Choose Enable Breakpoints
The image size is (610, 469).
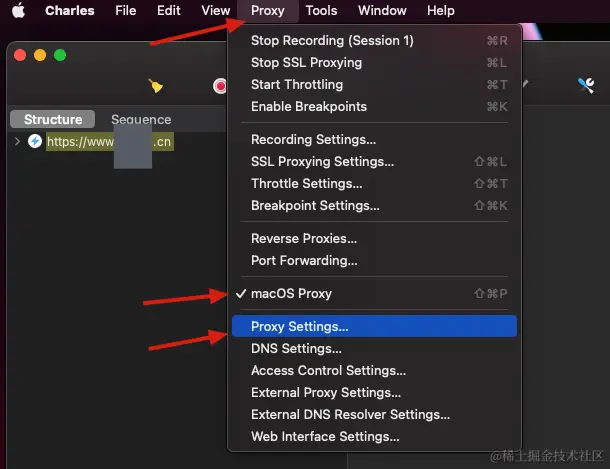374,107
